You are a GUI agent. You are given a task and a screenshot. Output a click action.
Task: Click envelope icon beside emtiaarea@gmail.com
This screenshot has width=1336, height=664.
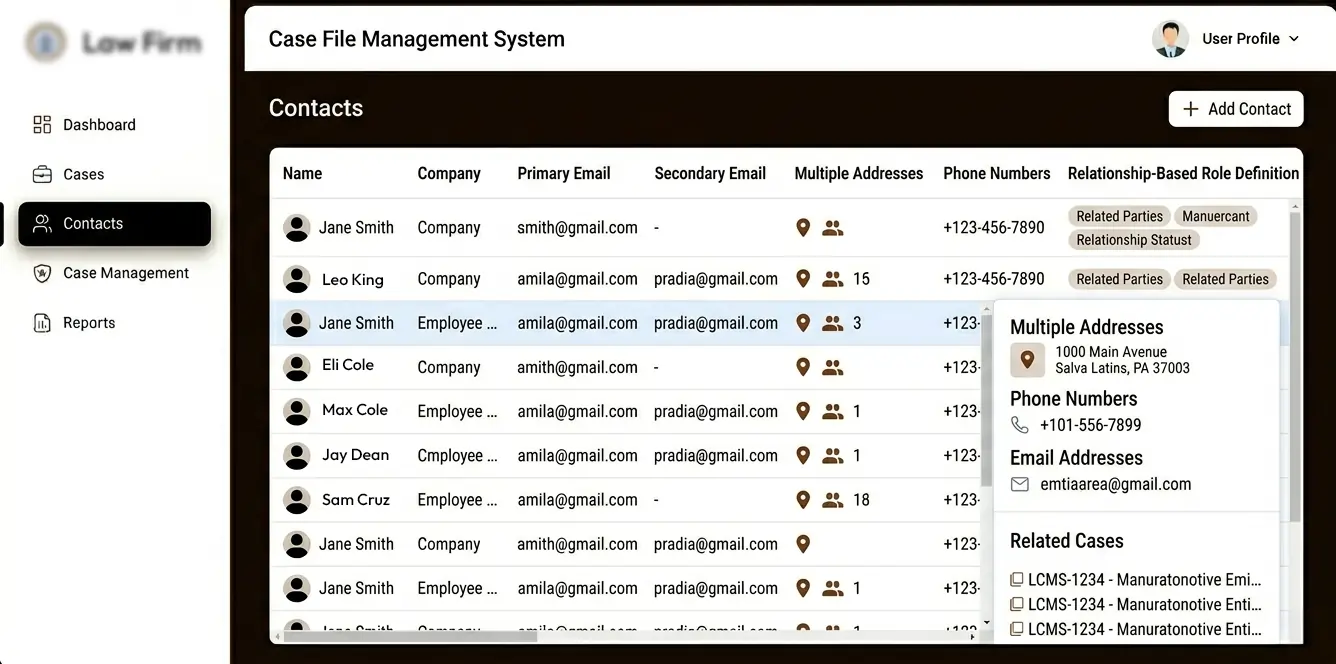point(1020,484)
